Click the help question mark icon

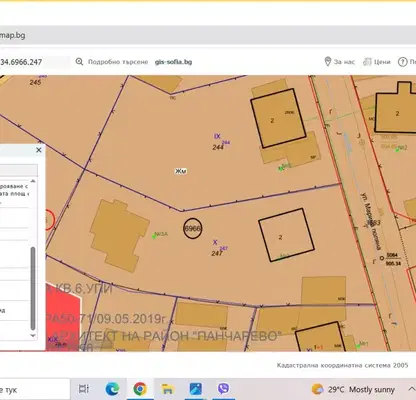[x=402, y=62]
